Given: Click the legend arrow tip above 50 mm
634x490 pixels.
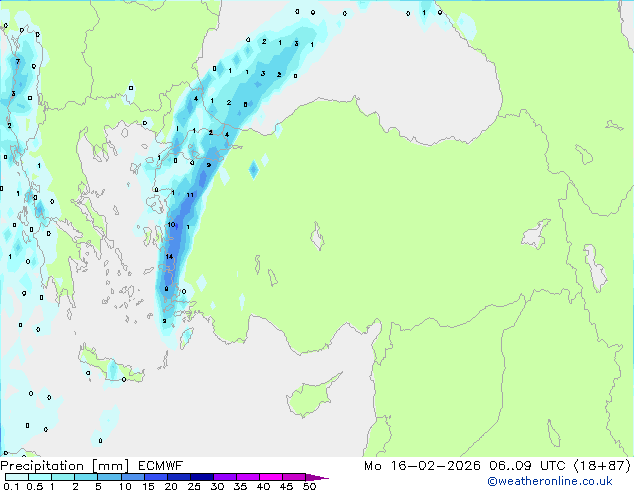Looking at the screenshot, I should [317, 477].
